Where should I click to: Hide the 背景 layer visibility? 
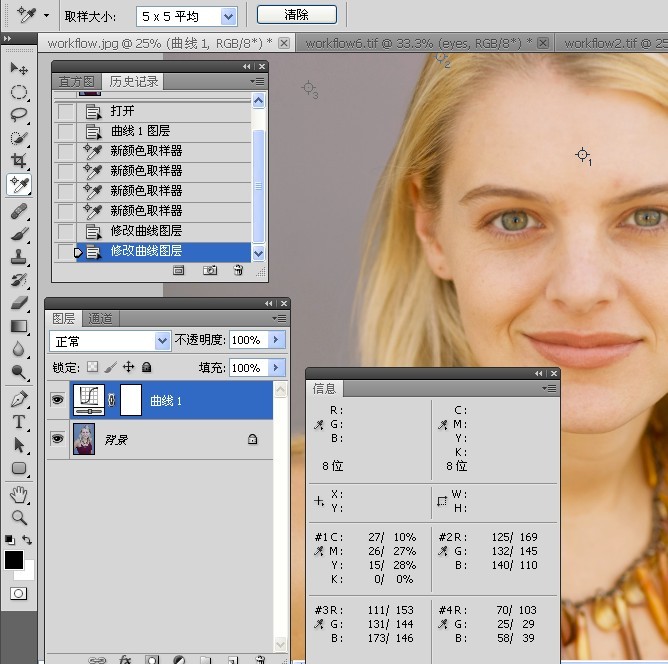pyautogui.click(x=58, y=438)
